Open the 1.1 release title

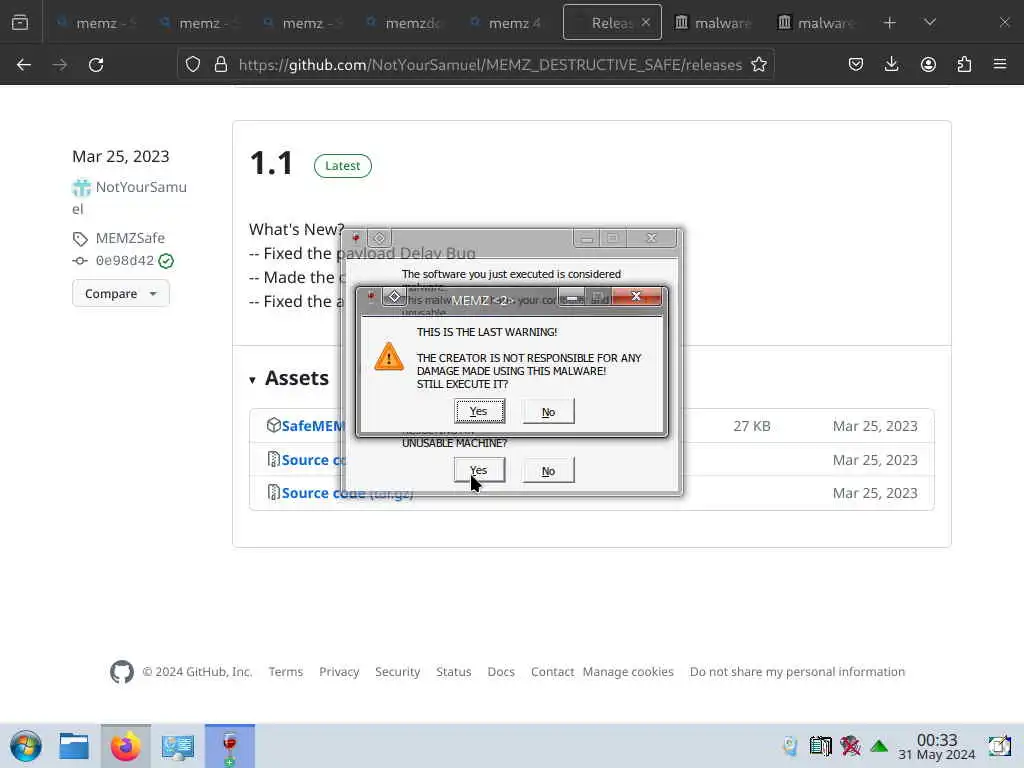pos(271,163)
